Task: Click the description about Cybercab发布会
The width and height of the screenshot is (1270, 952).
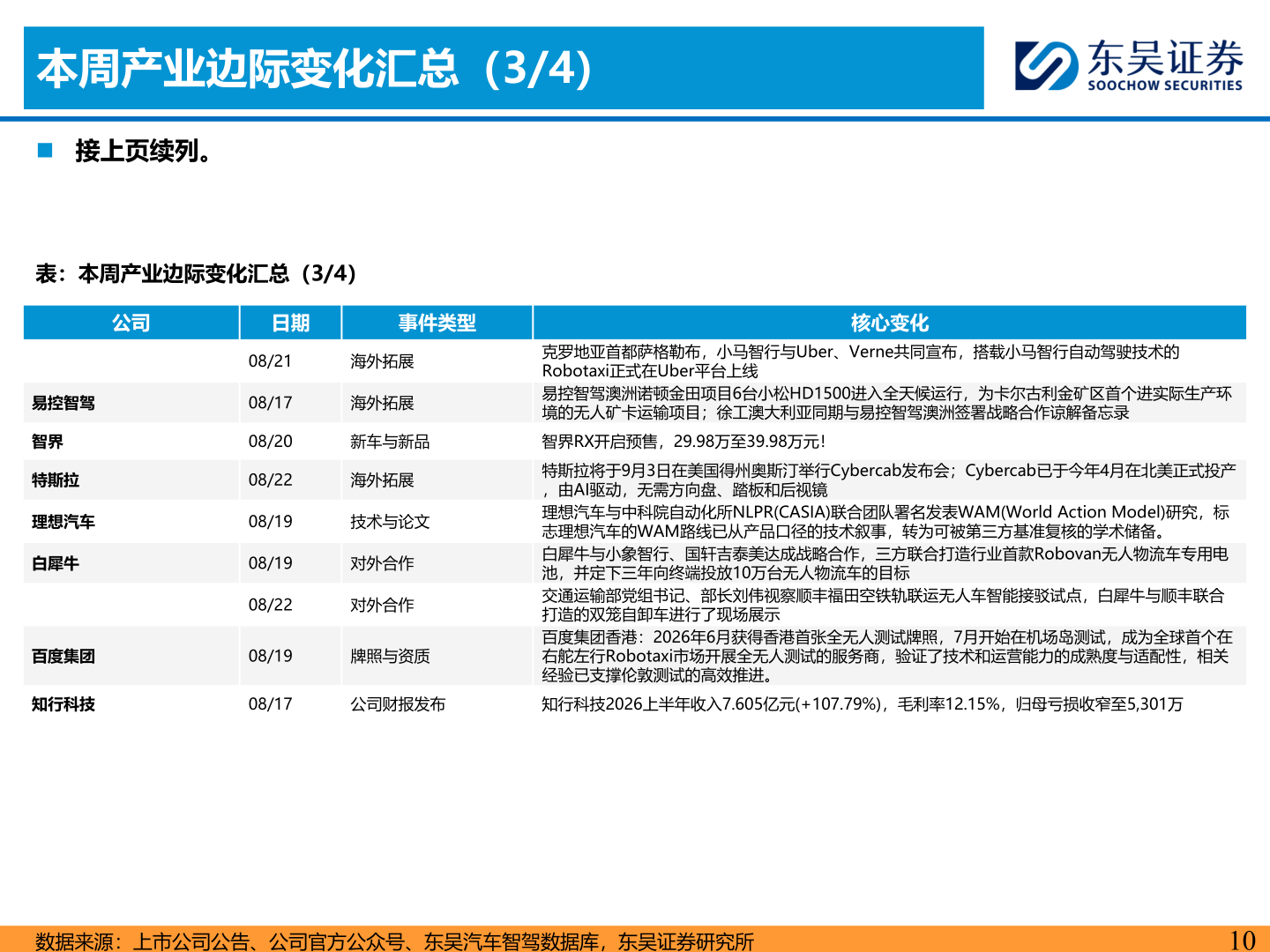Action: tap(889, 480)
